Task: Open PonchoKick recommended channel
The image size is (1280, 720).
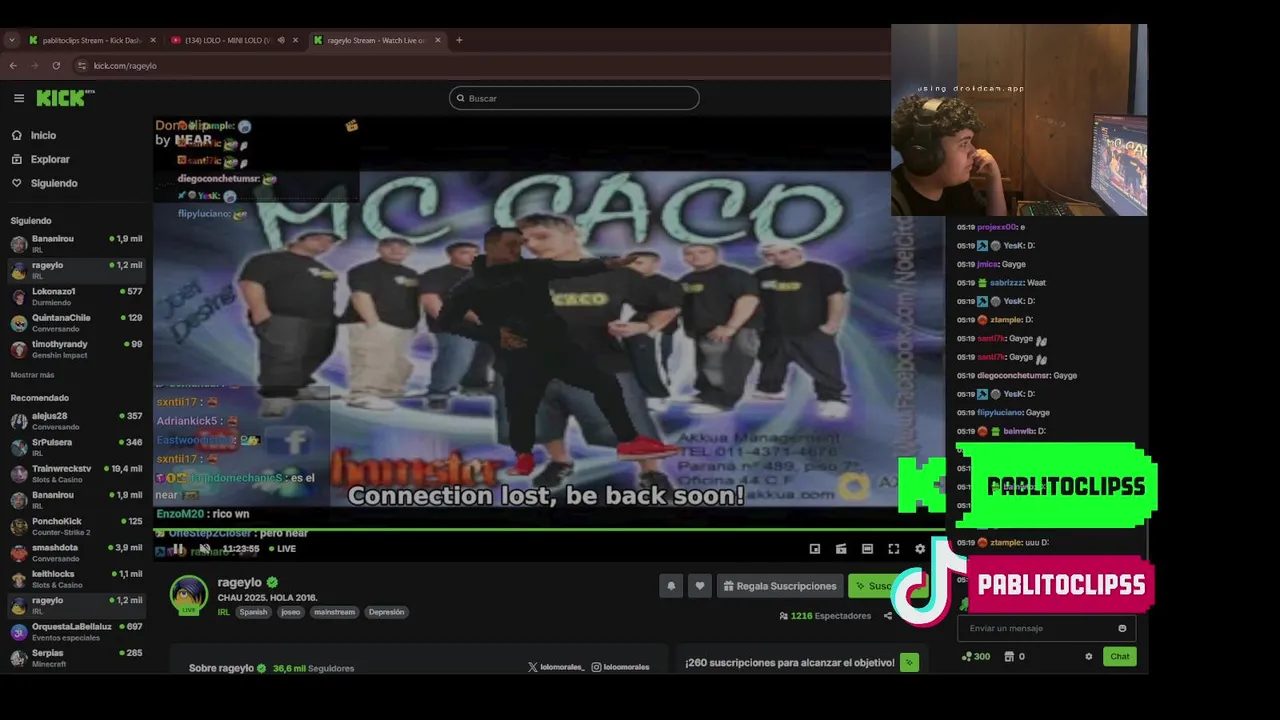Action: [76, 526]
